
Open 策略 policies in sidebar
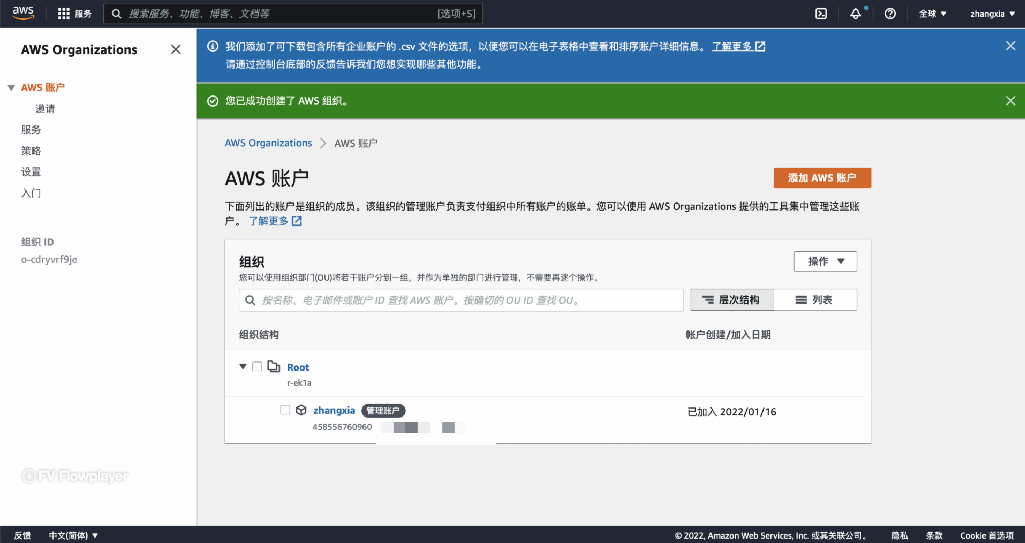[31, 150]
